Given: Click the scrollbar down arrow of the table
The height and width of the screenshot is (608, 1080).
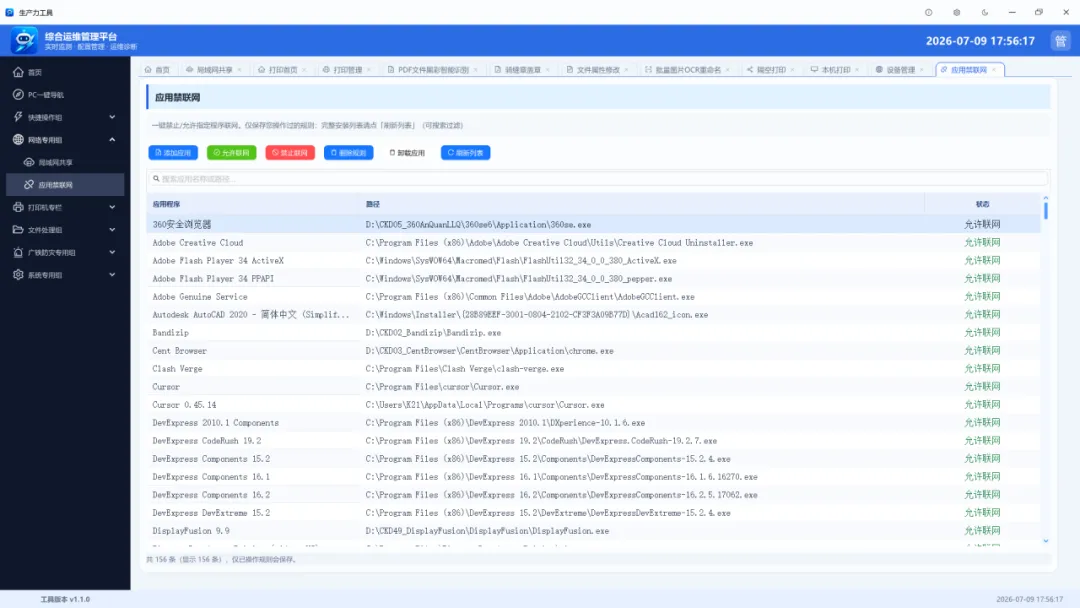Looking at the screenshot, I should (1046, 541).
